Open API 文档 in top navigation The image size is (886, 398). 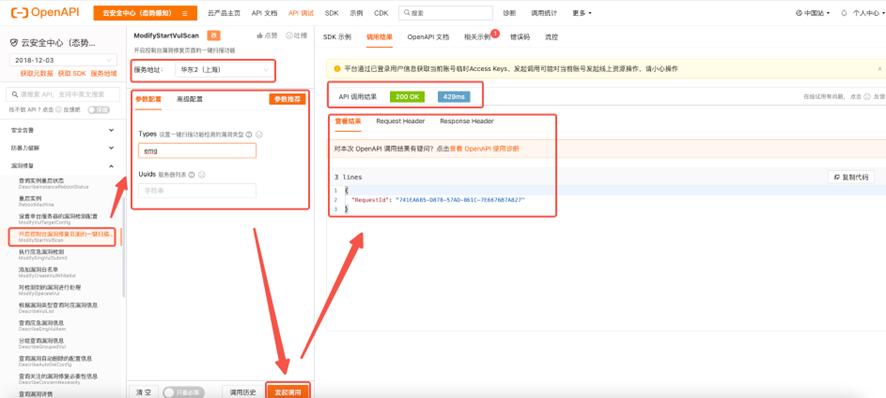click(264, 12)
